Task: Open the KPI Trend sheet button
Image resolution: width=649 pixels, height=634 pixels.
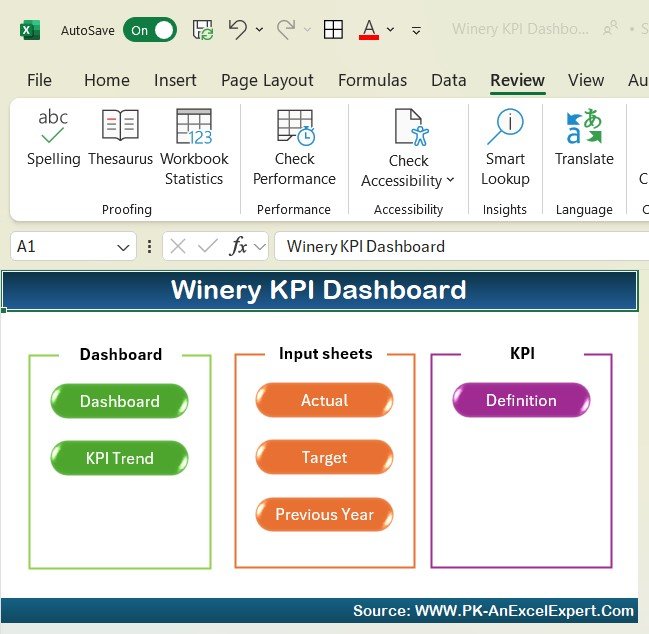Action: click(x=120, y=458)
